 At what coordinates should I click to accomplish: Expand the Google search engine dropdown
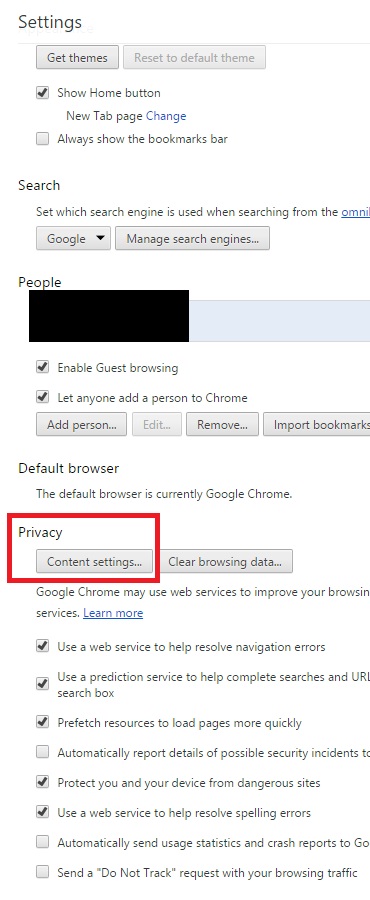pos(73,238)
